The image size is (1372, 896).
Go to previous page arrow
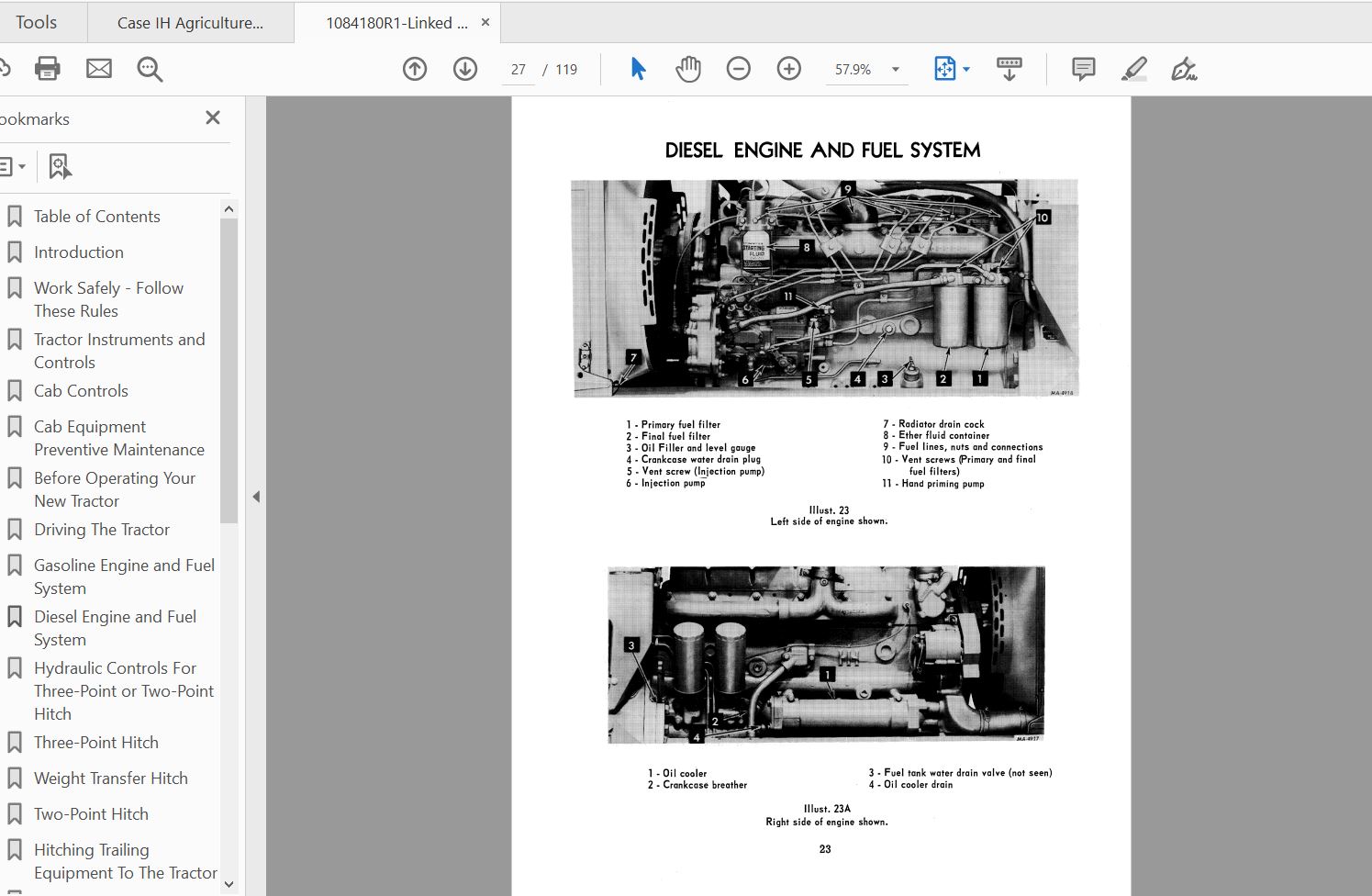[415, 69]
